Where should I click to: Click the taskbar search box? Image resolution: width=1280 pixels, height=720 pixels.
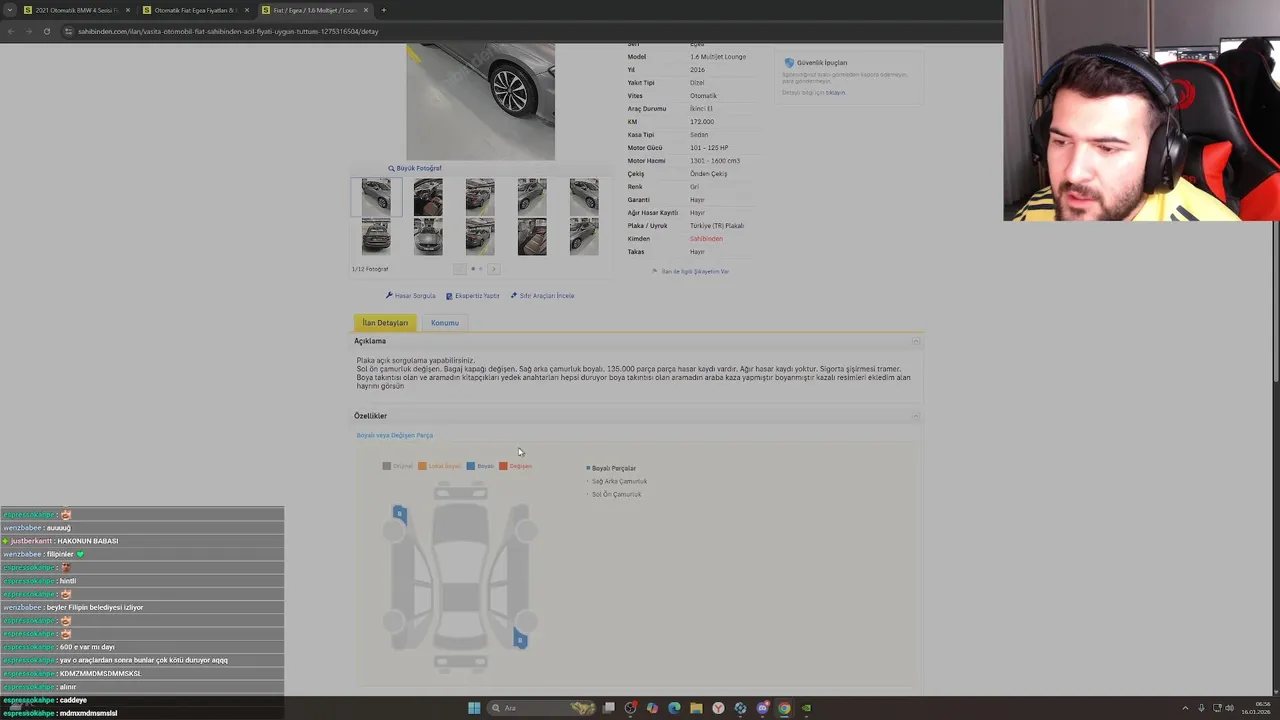point(543,708)
